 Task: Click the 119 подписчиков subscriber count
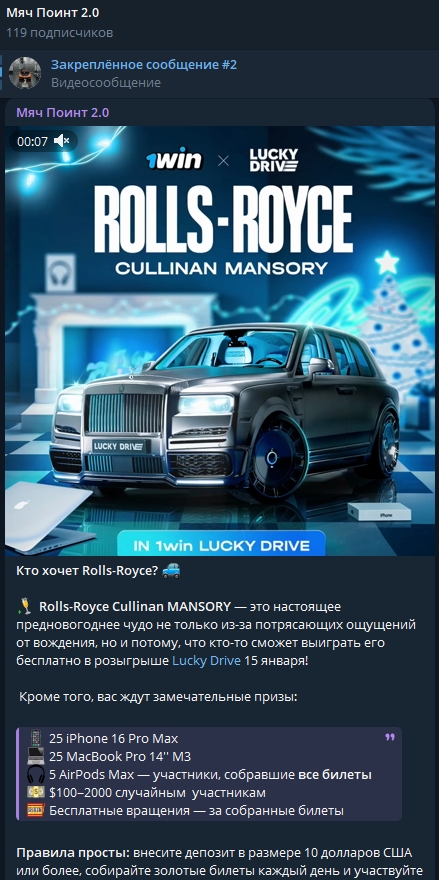(60, 33)
